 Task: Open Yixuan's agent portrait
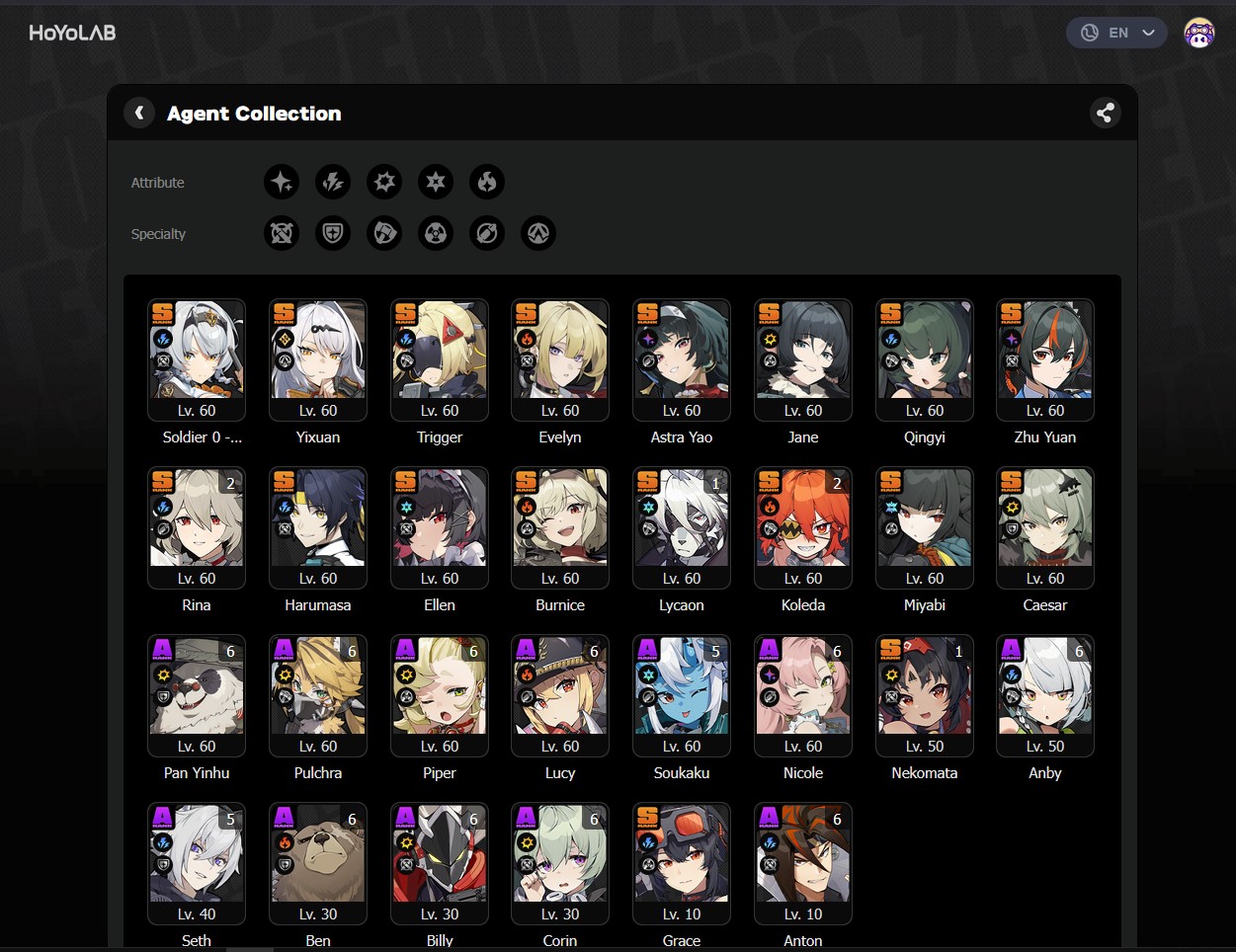coord(318,360)
